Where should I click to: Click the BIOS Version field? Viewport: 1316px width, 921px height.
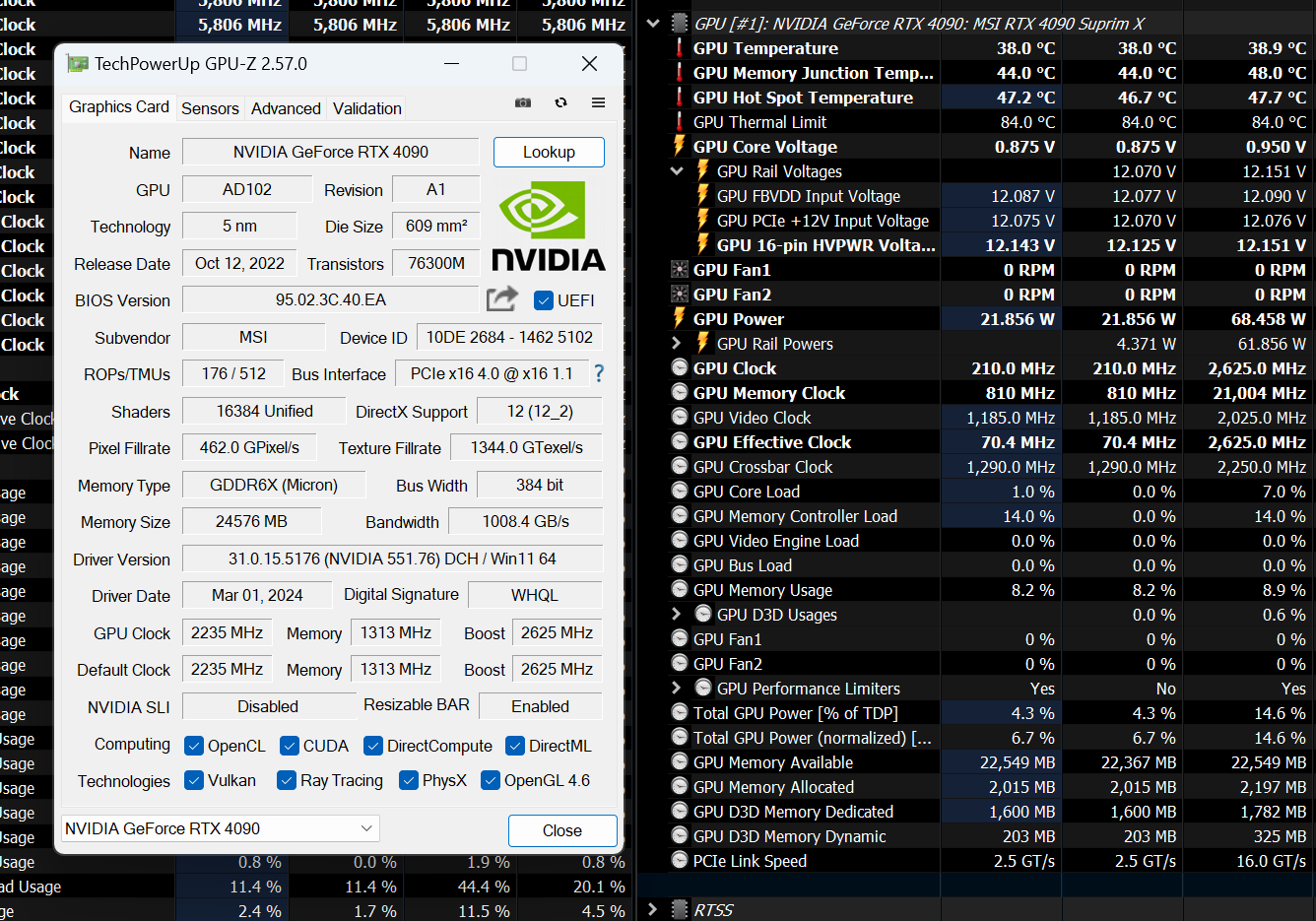(x=331, y=299)
